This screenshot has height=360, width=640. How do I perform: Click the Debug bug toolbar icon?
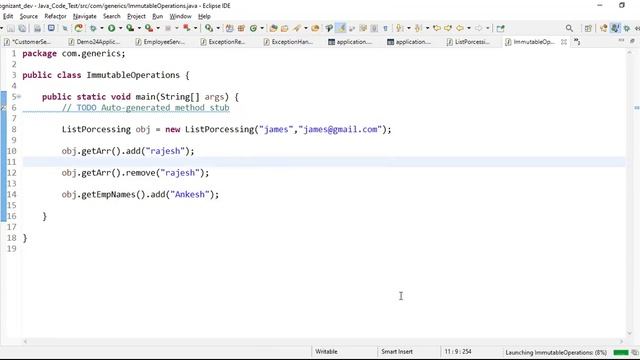93,28
